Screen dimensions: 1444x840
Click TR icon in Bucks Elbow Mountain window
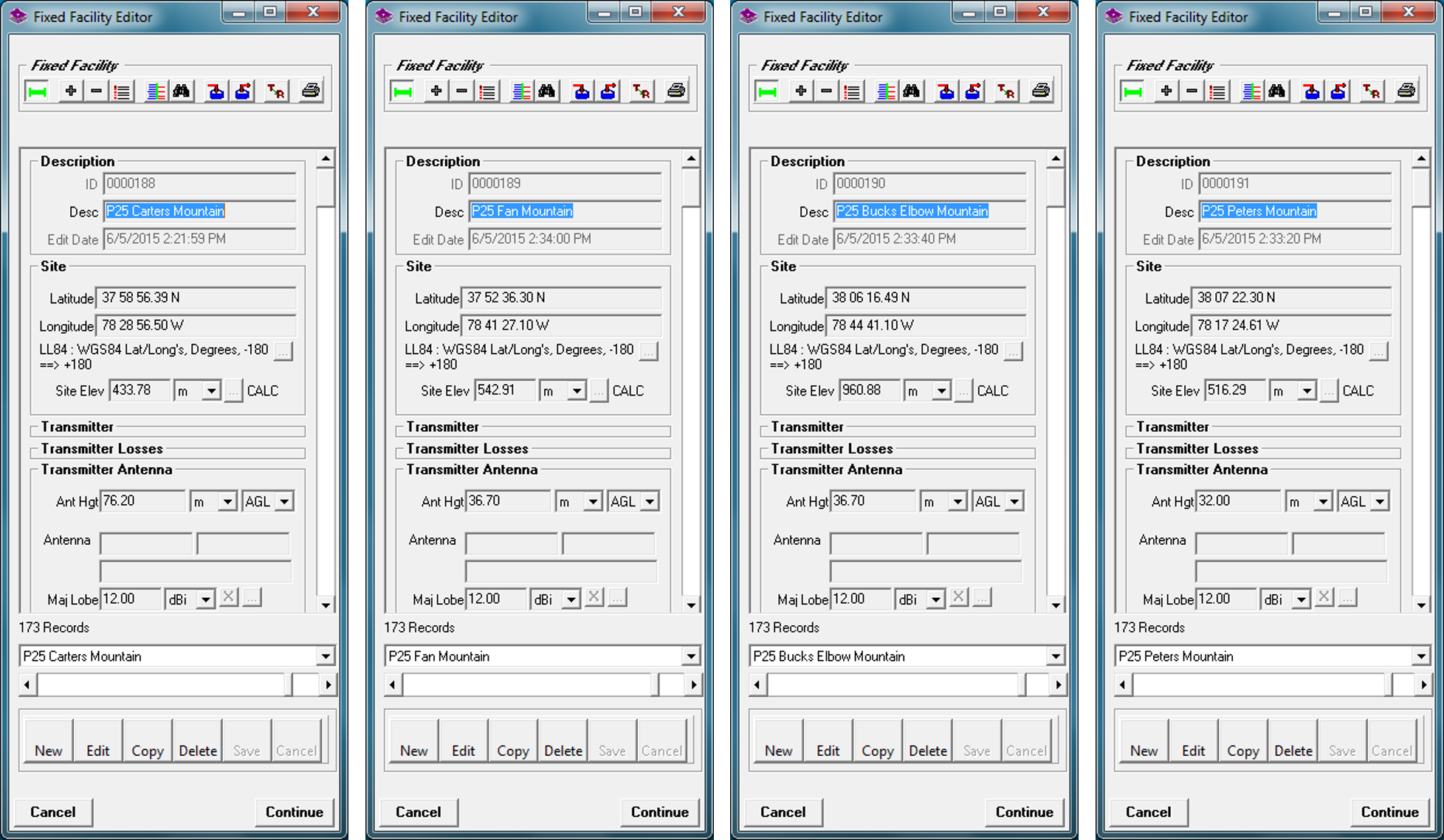[1006, 92]
